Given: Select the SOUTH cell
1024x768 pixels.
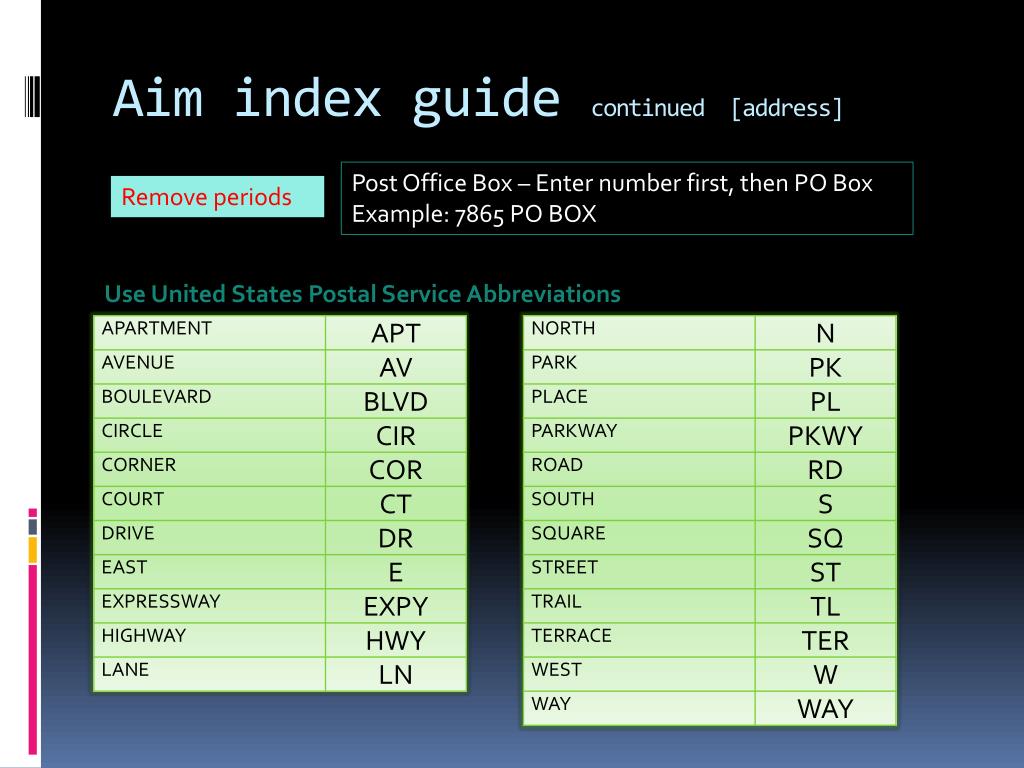Looking at the screenshot, I should (639, 504).
